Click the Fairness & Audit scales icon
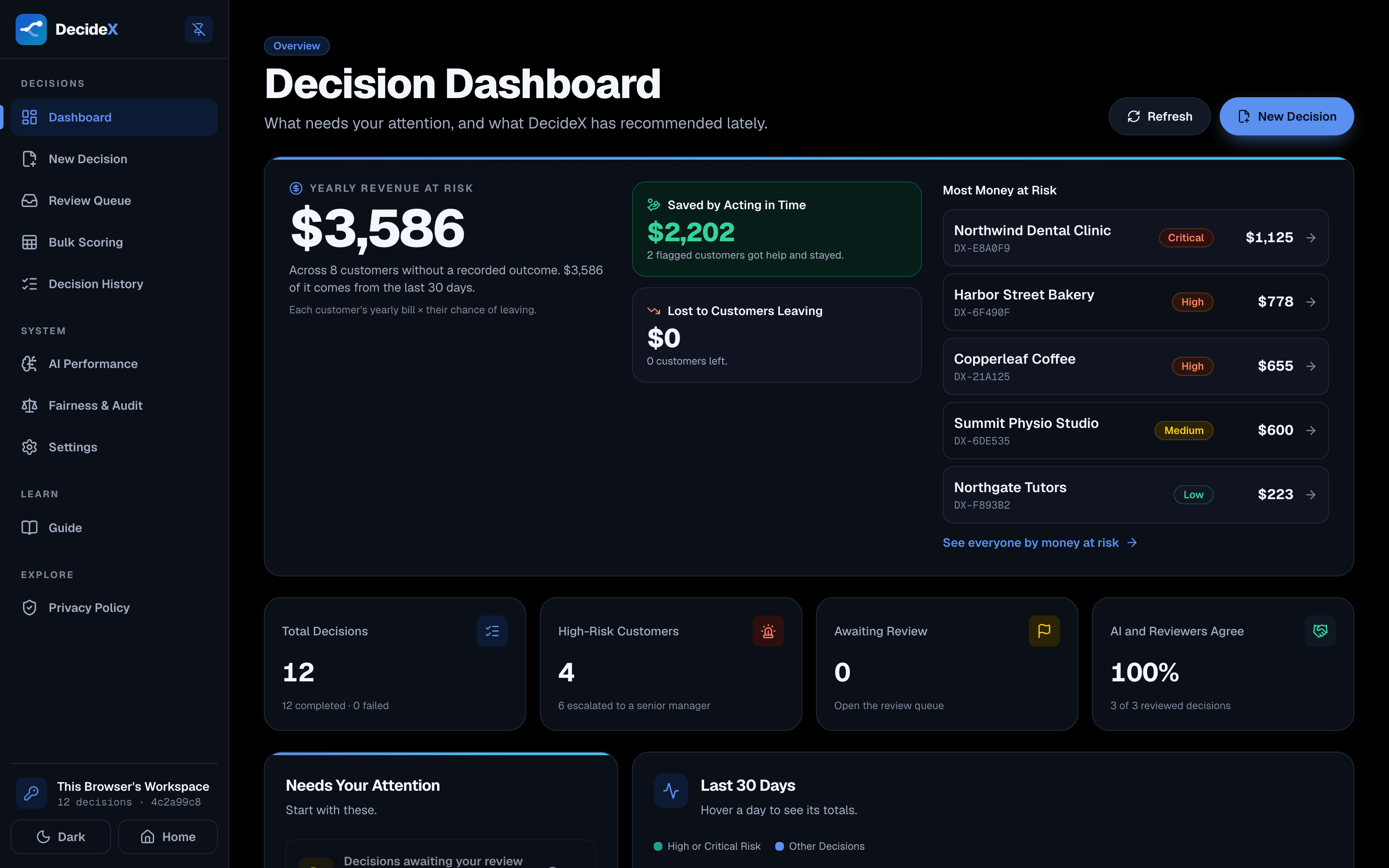This screenshot has width=1389, height=868. pos(29,405)
